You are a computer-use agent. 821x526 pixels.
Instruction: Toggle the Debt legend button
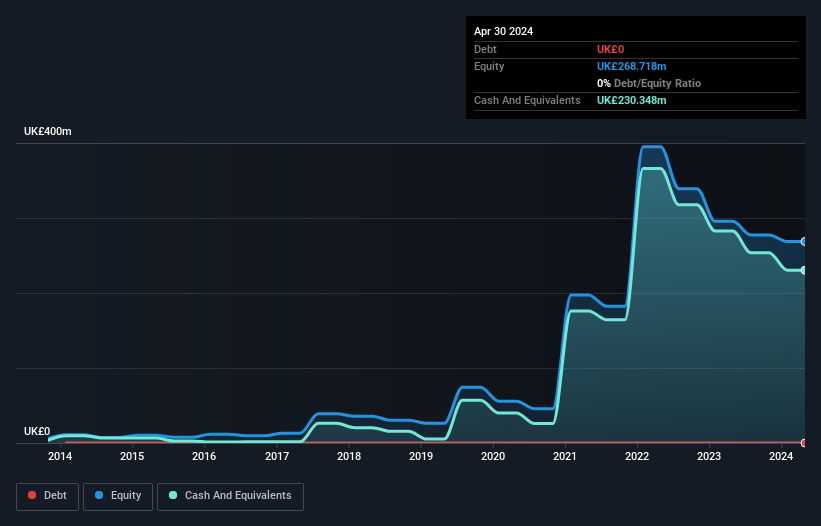pos(47,496)
